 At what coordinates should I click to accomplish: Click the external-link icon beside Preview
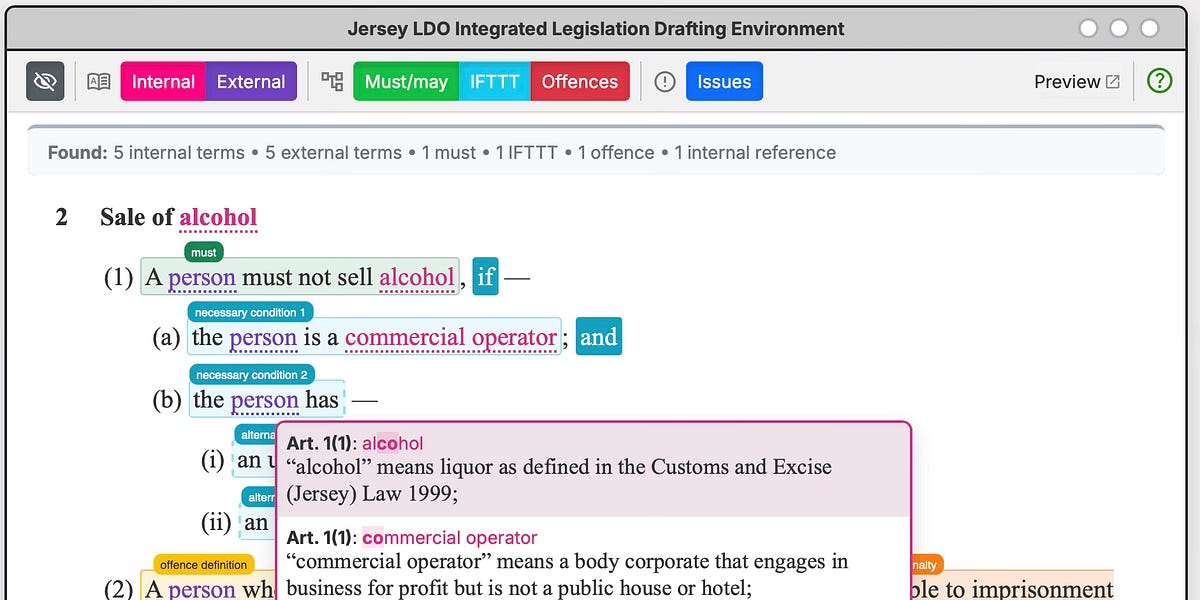coord(1113,81)
